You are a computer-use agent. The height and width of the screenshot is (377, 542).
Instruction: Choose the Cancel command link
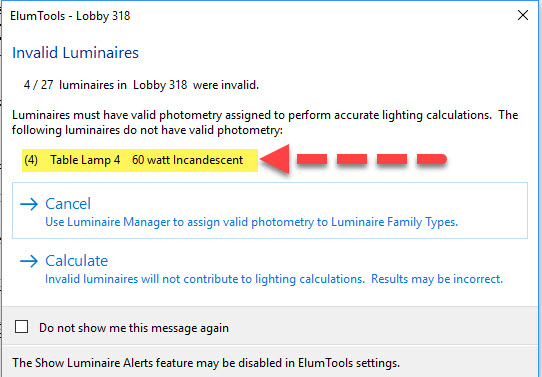coord(270,210)
